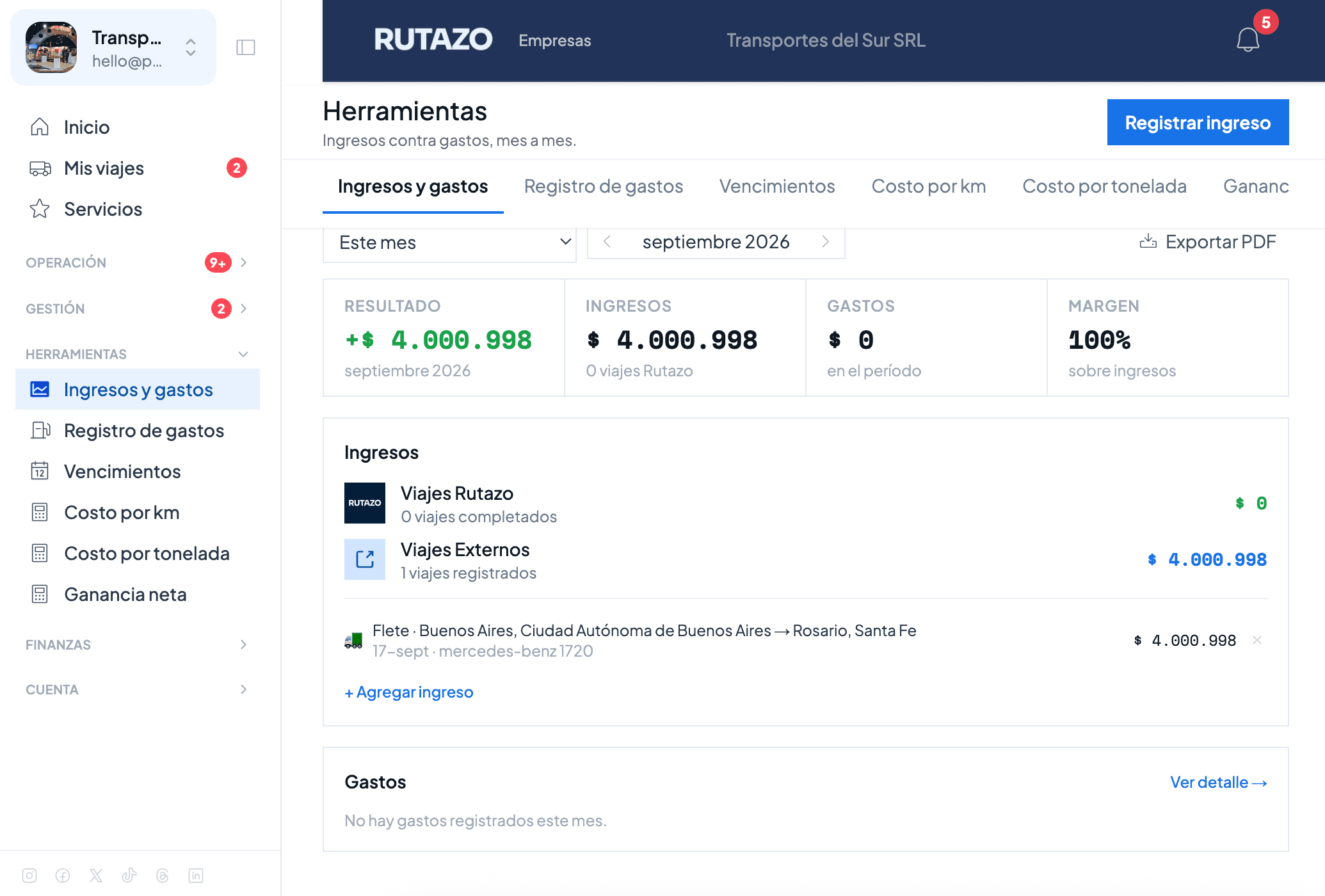Click the Viajes Rutazo logo

tap(365, 503)
